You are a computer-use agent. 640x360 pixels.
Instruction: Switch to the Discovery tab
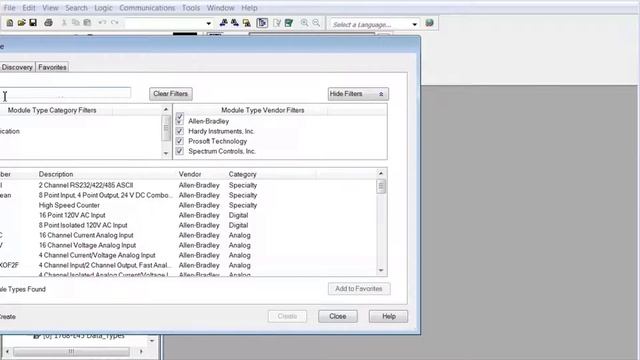pos(17,67)
